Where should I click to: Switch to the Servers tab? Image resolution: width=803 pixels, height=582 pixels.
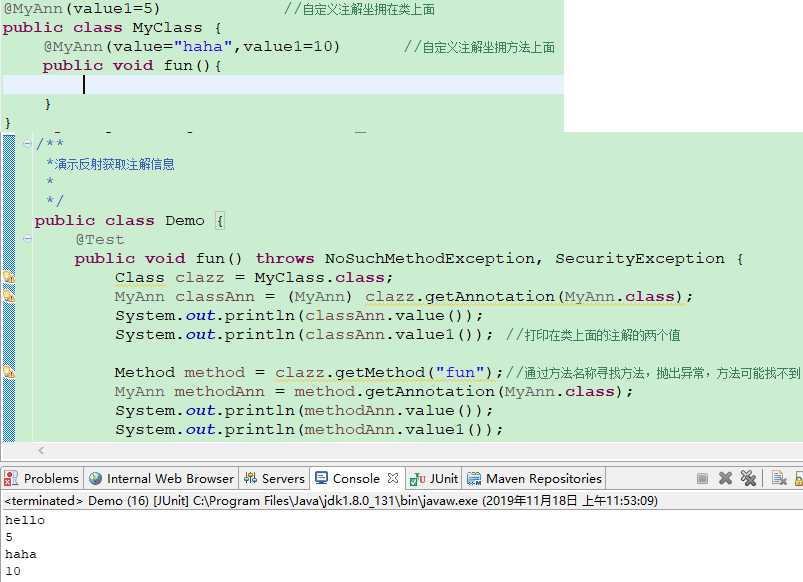274,479
